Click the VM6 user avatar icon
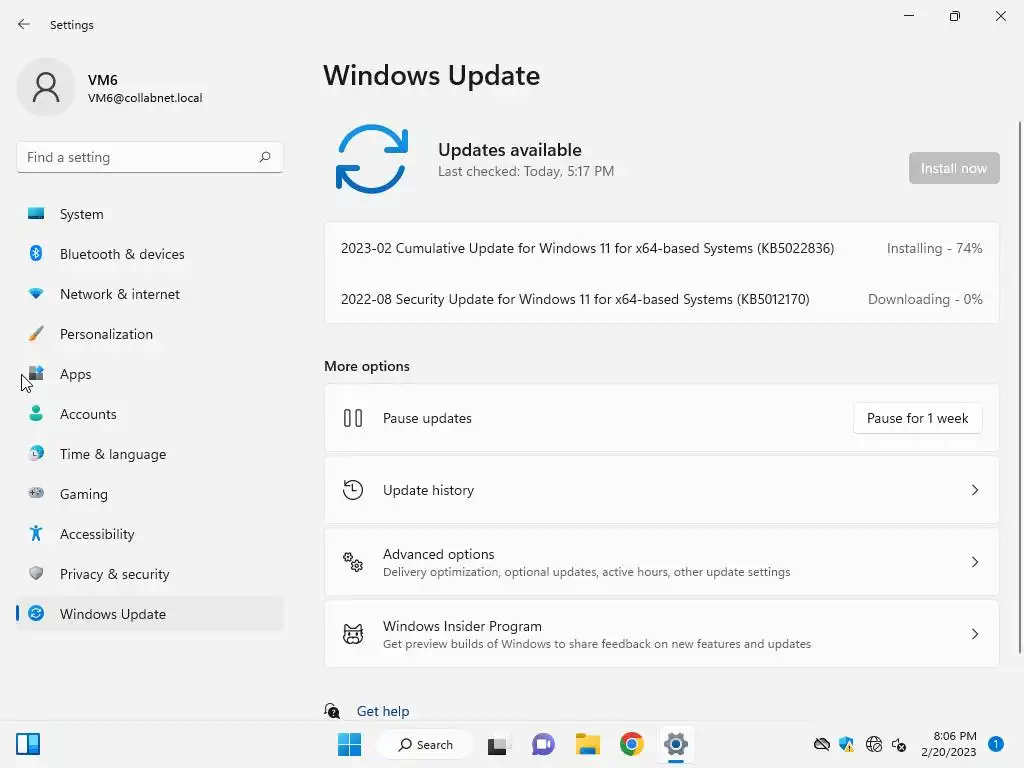The width and height of the screenshot is (1024, 768). (46, 87)
